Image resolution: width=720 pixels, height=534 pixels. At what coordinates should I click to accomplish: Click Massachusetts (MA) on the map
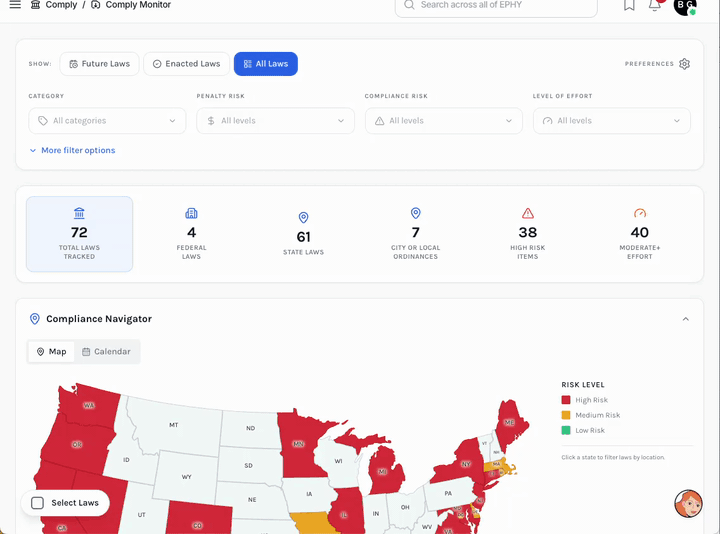(x=496, y=464)
